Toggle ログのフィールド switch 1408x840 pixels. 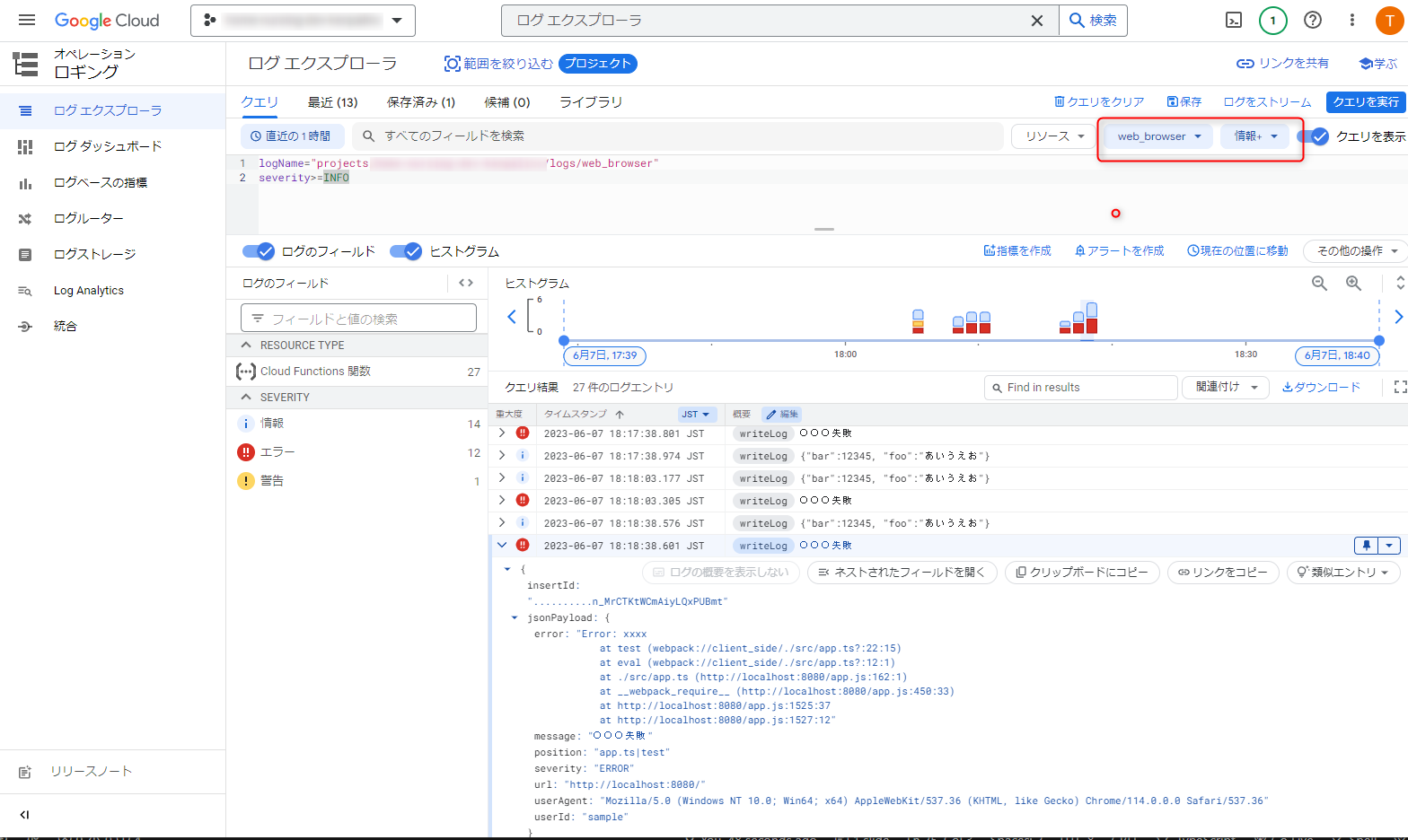259,251
